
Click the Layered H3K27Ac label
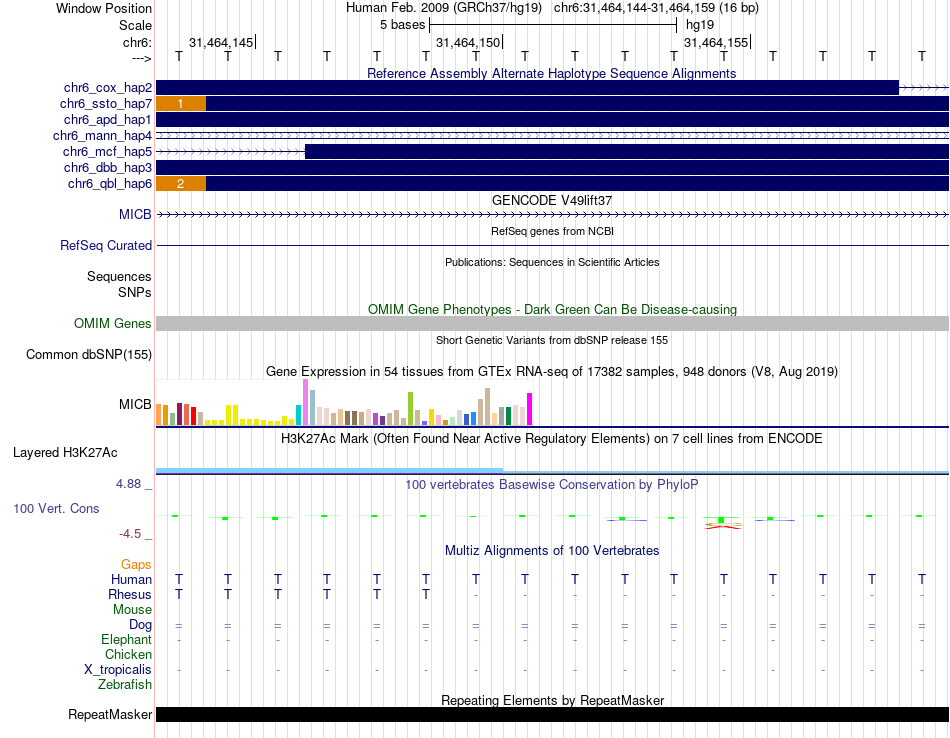(x=65, y=453)
